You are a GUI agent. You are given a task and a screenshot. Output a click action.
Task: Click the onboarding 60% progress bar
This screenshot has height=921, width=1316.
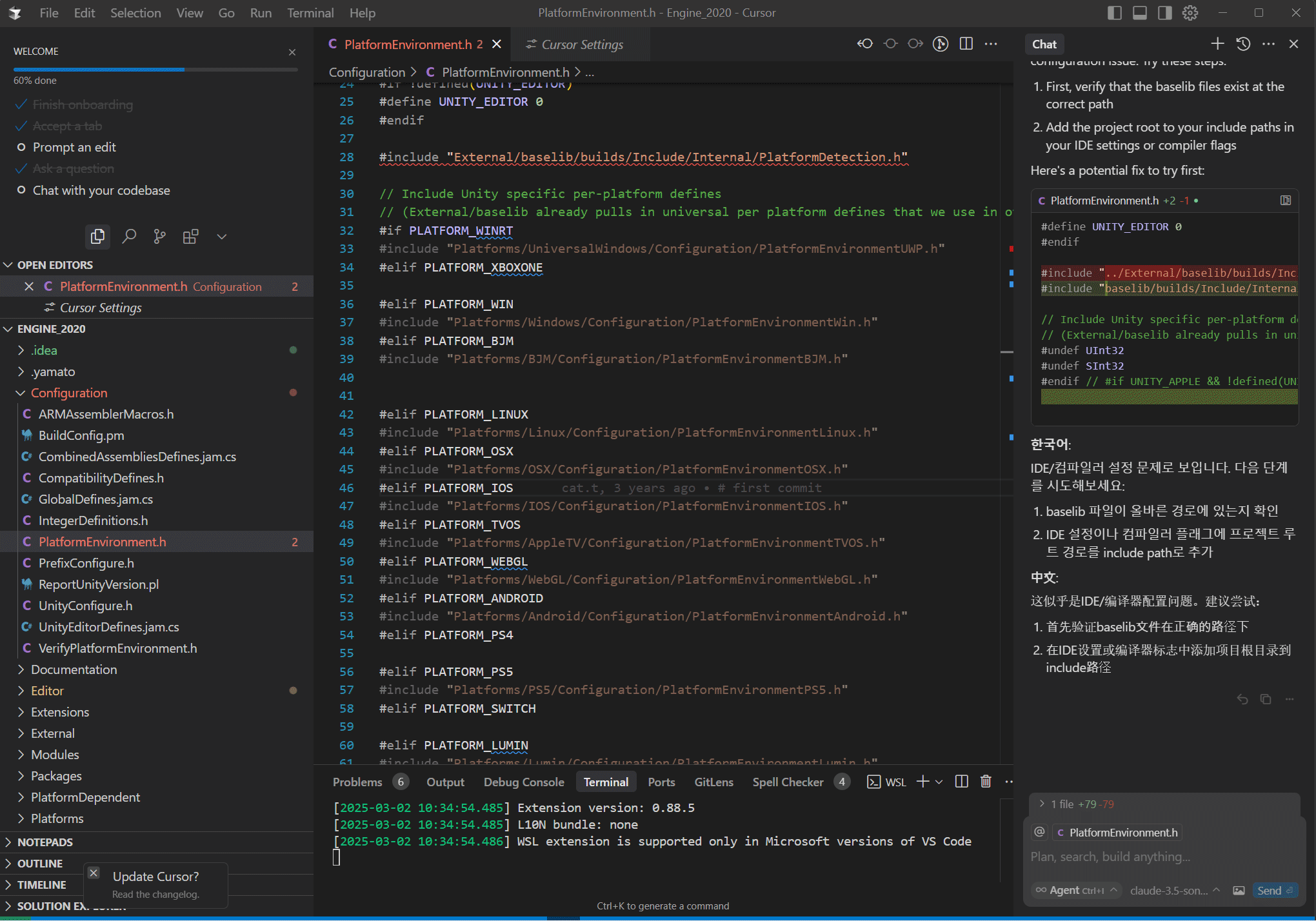[155, 69]
